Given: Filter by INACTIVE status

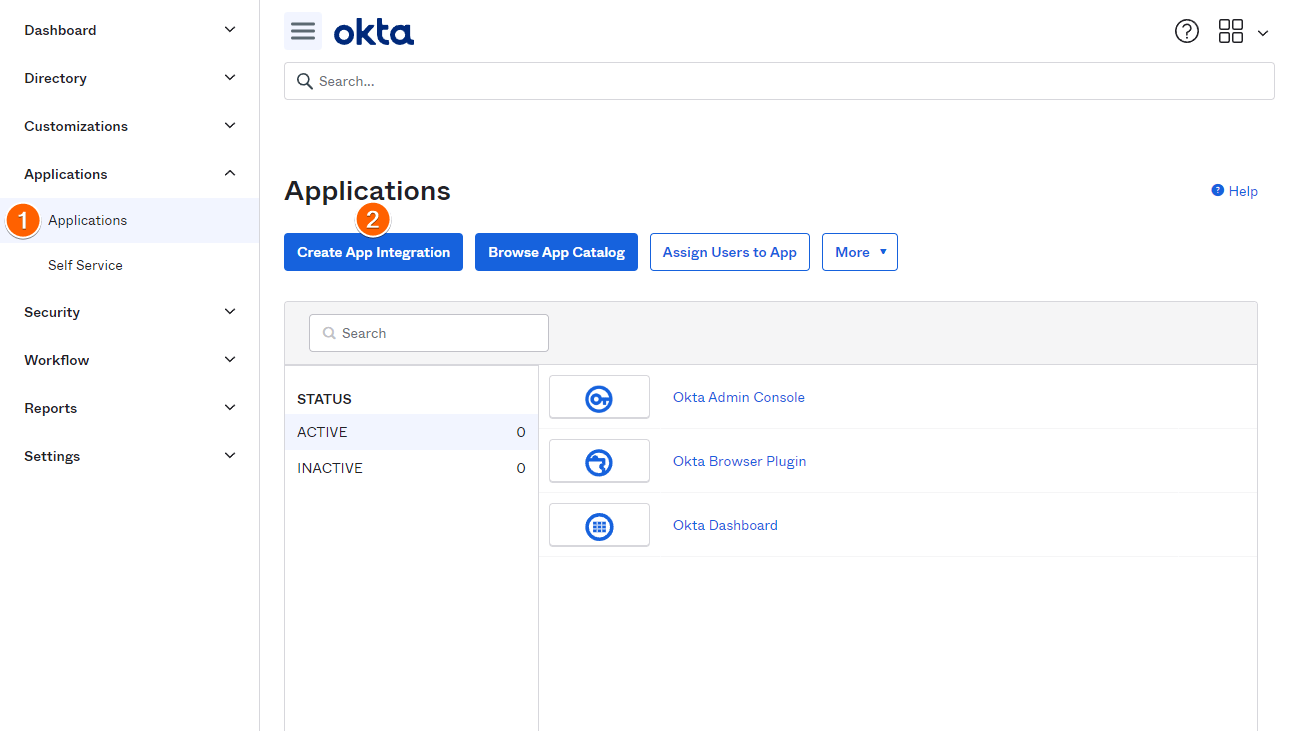Looking at the screenshot, I should [411, 468].
